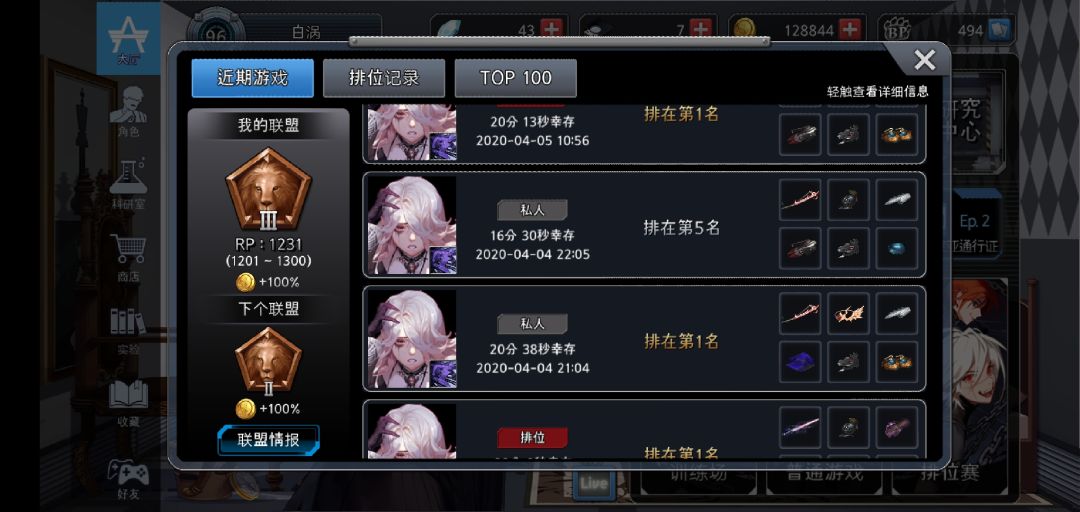Close the match history panel
This screenshot has width=1080, height=512.
[x=924, y=61]
